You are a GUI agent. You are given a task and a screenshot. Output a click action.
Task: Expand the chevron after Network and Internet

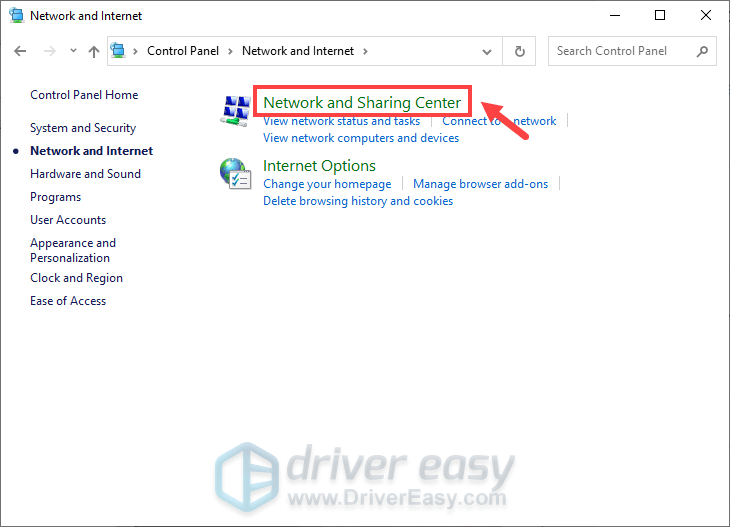coord(365,51)
